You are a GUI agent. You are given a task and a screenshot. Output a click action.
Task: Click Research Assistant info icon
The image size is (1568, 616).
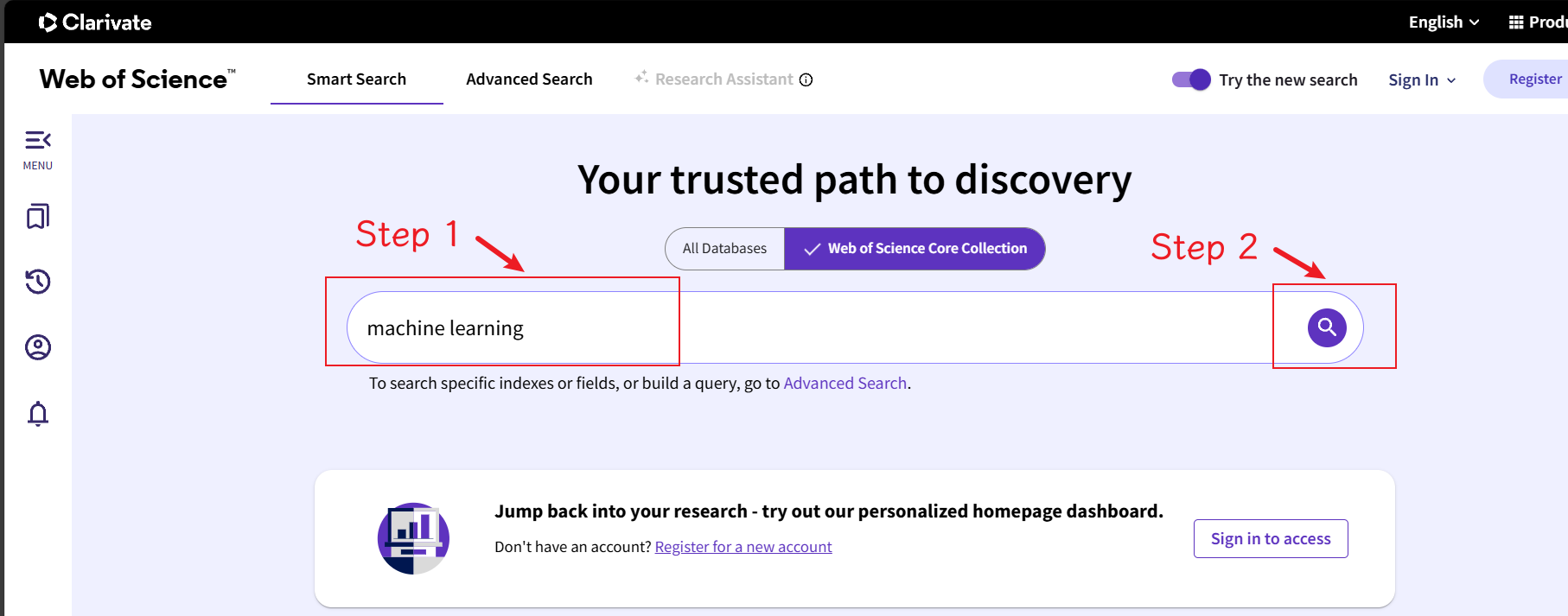(x=806, y=79)
